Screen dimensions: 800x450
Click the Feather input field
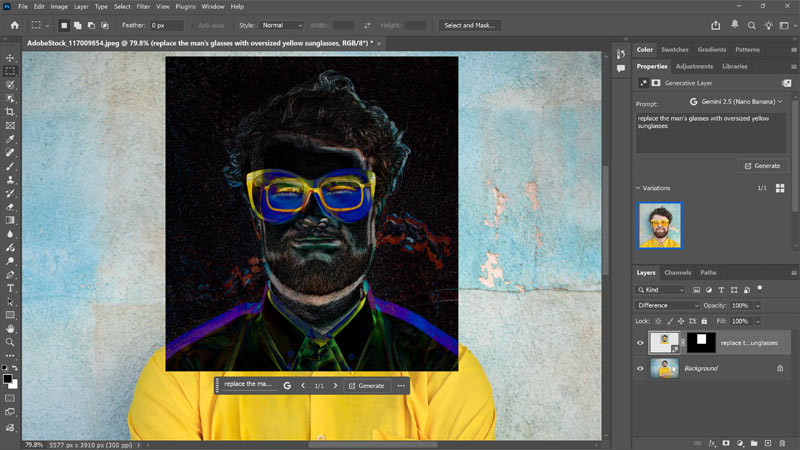click(166, 25)
